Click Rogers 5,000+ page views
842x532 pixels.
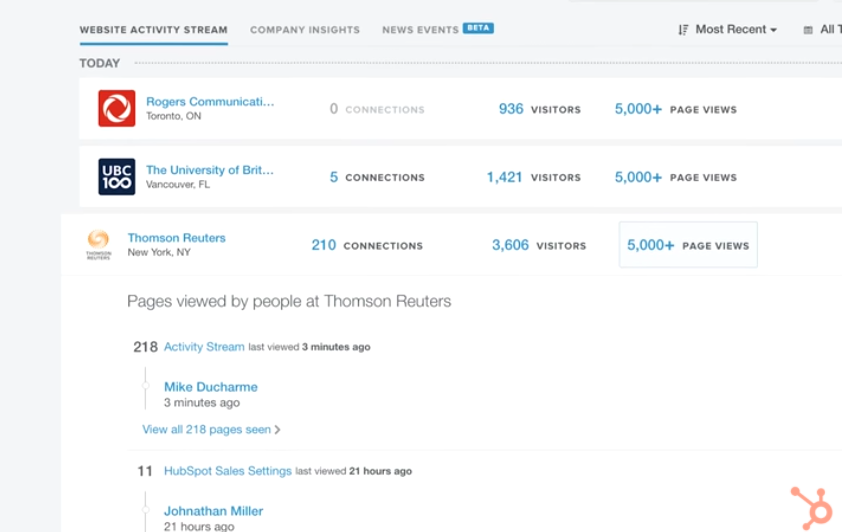coord(676,109)
